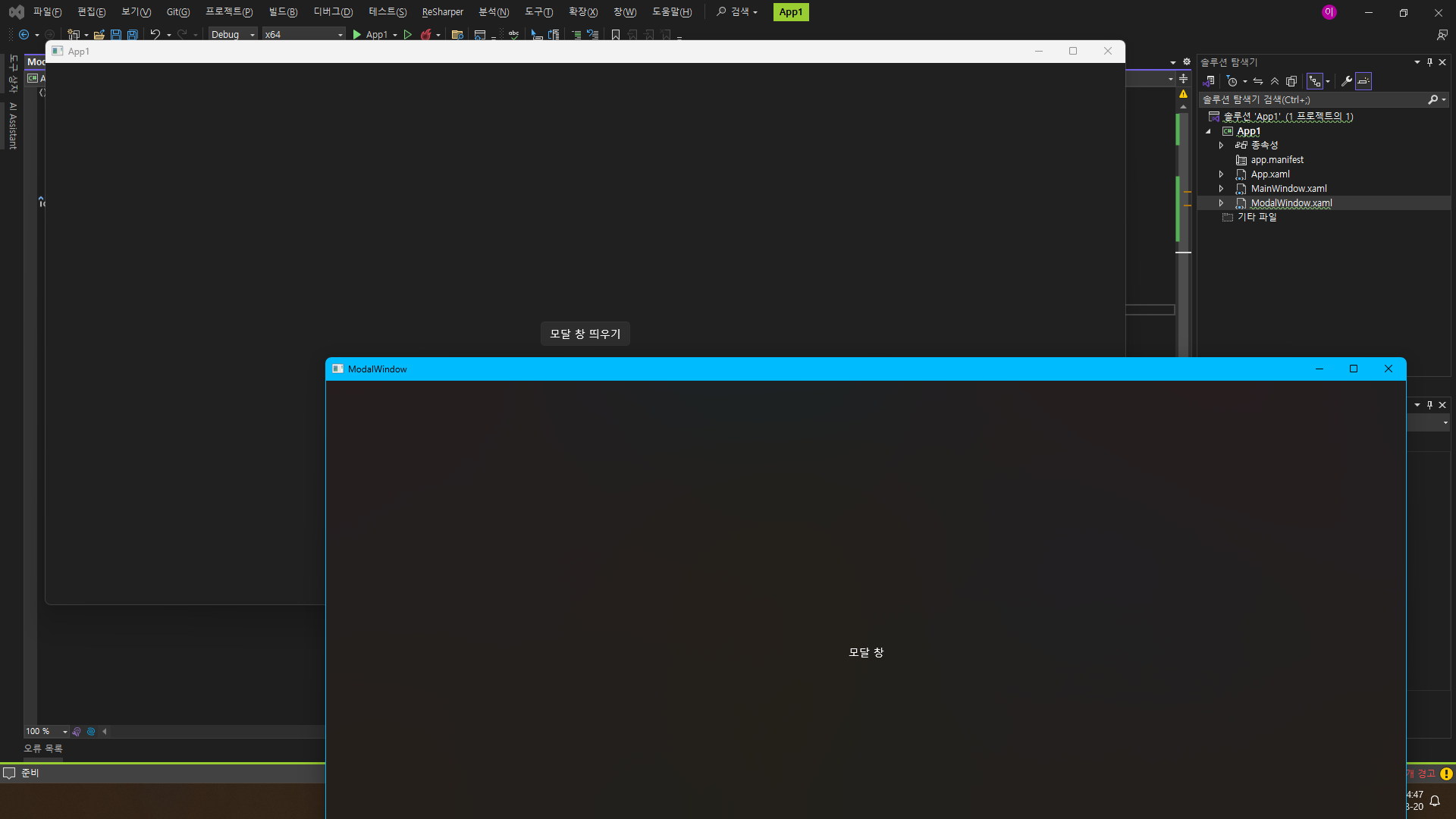Expand the 종속성 node

(x=1221, y=146)
